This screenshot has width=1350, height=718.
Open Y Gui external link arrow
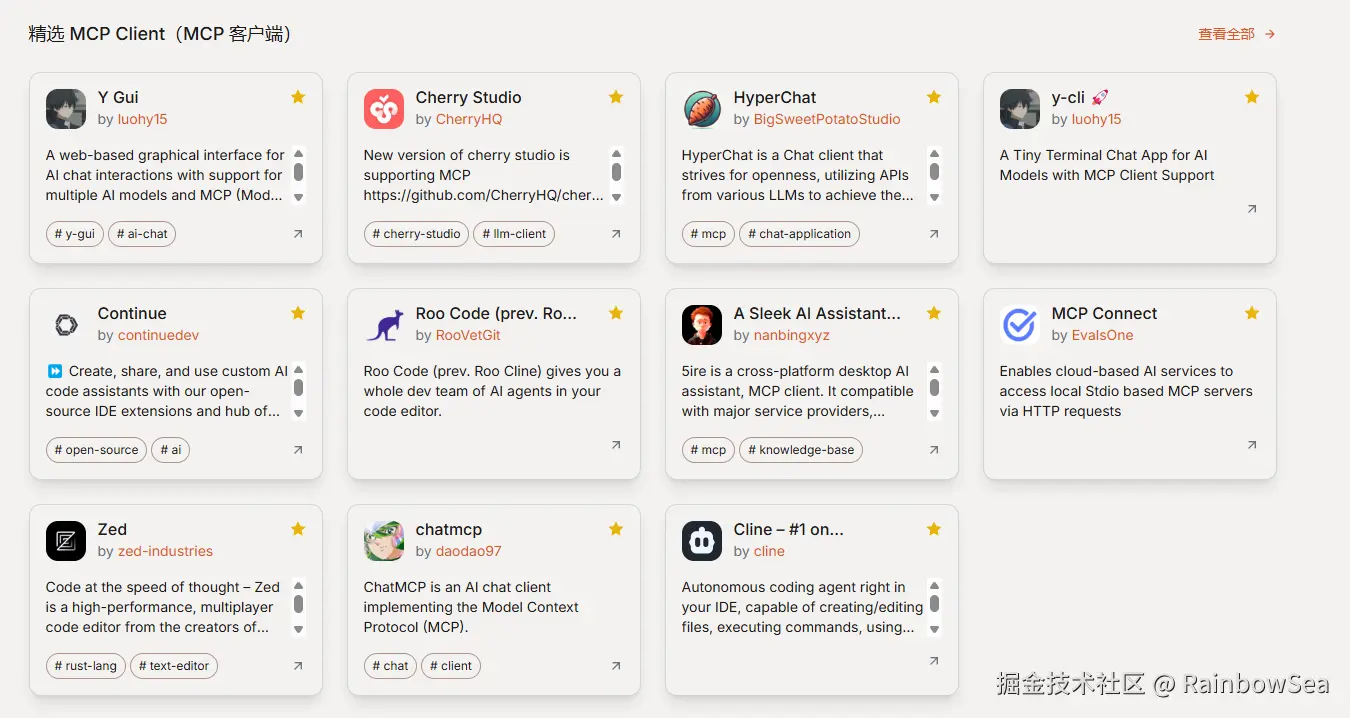[298, 234]
